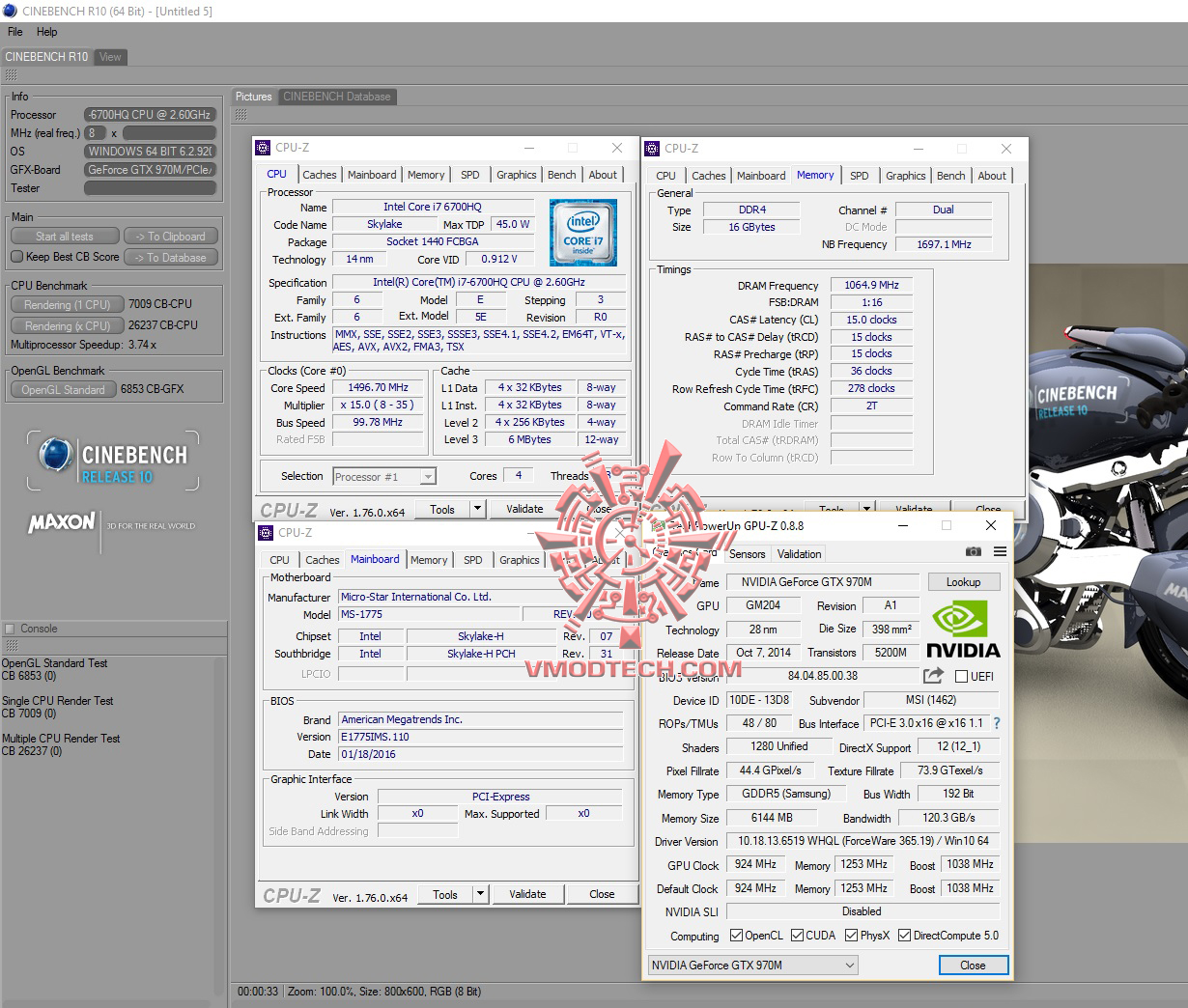Click the To Clipboard button

point(171,237)
